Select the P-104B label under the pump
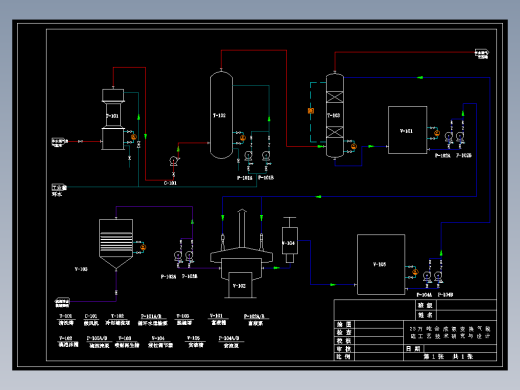This screenshot has height=390, width=520. pos(445,295)
